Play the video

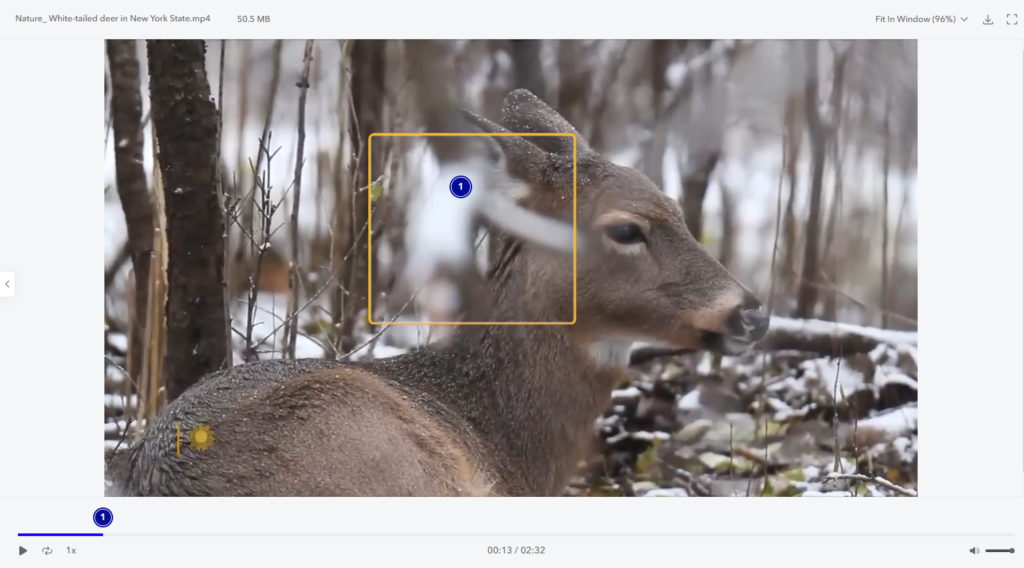coord(23,550)
